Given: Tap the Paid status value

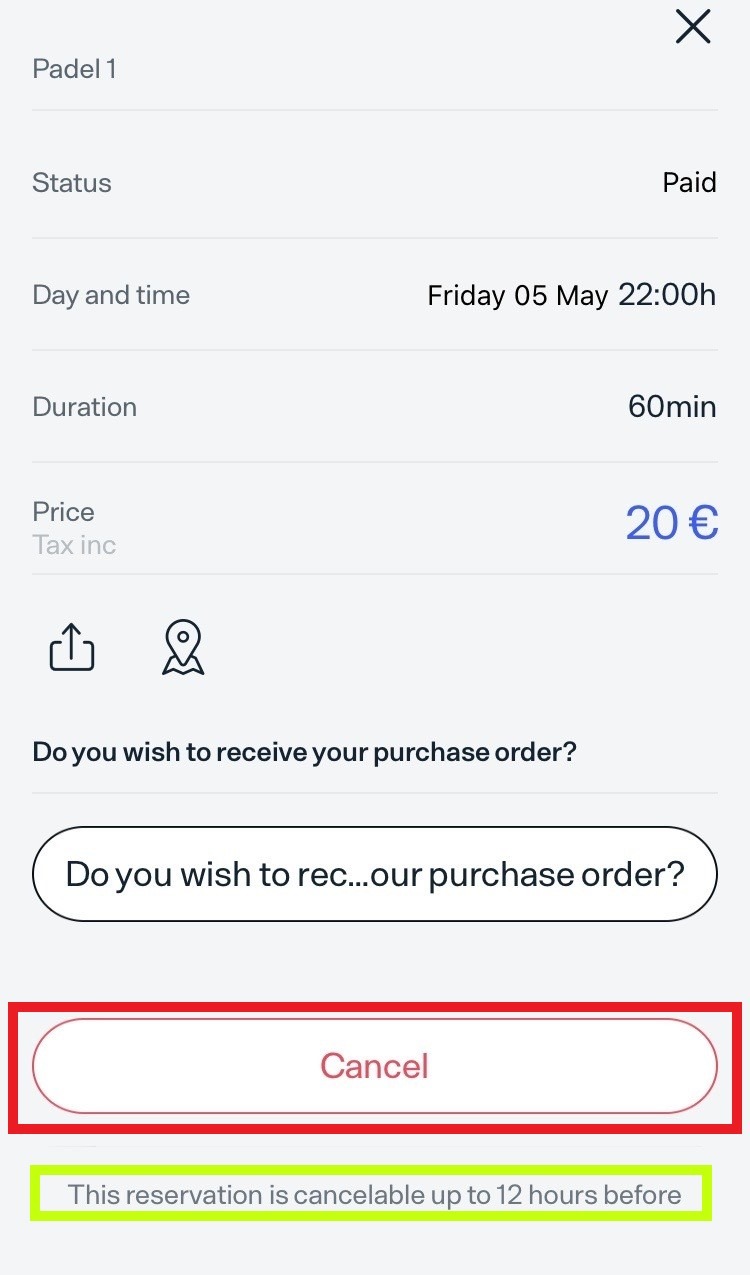Looking at the screenshot, I should pyautogui.click(x=689, y=183).
